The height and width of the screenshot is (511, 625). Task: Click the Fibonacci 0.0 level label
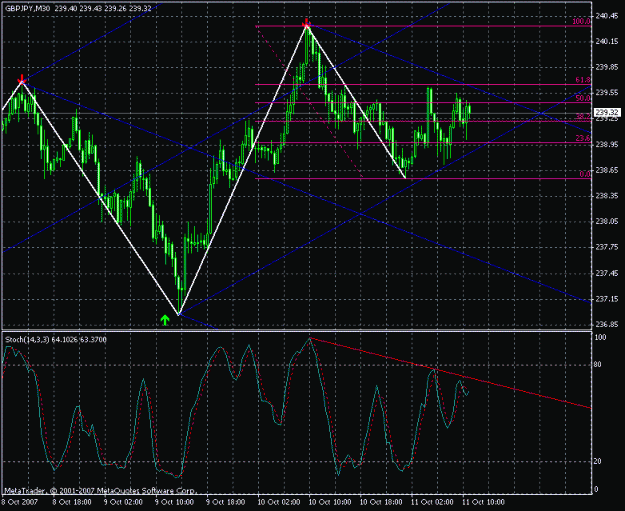585,174
